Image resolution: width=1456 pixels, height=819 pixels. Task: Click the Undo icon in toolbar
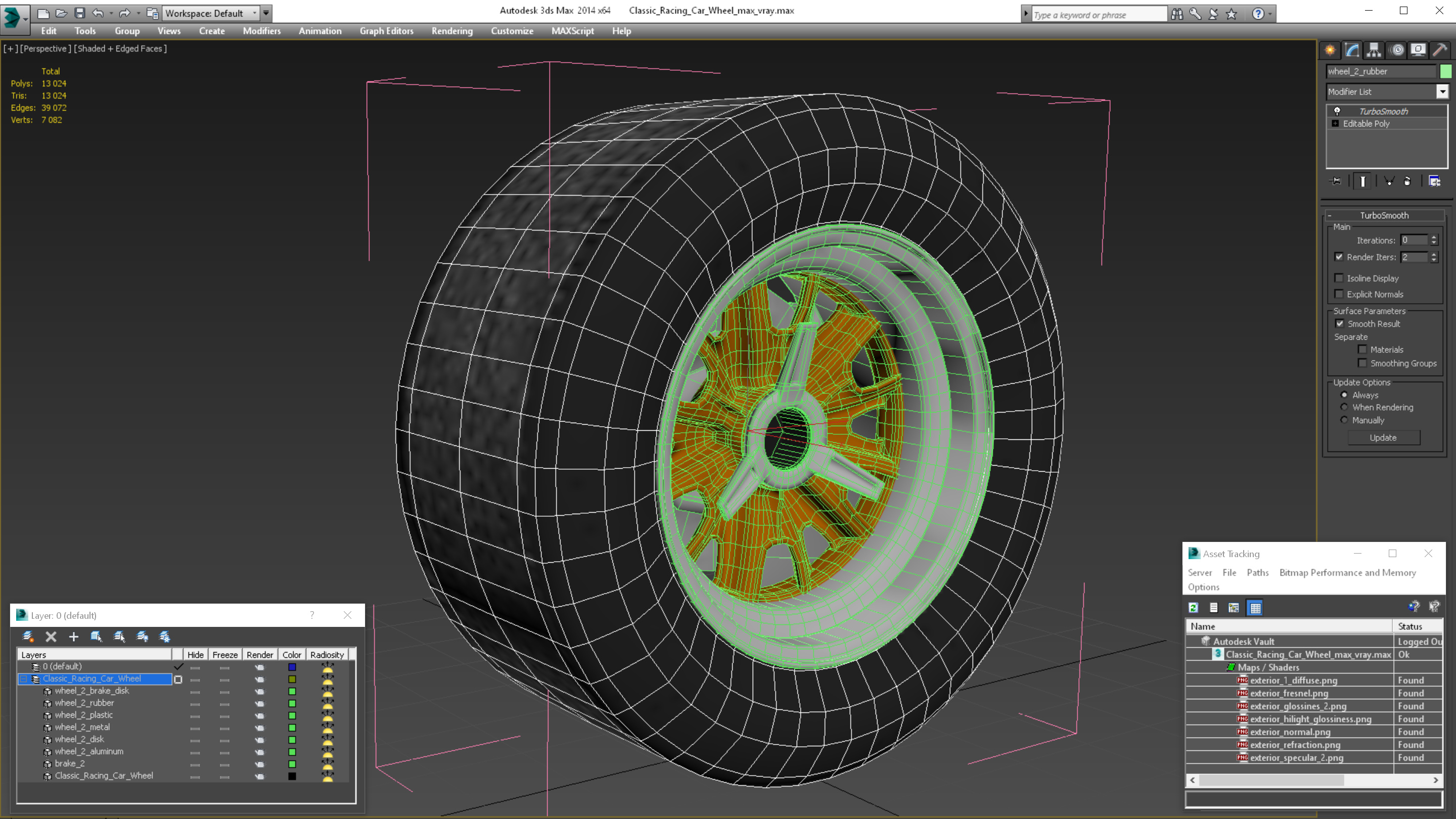100,12
